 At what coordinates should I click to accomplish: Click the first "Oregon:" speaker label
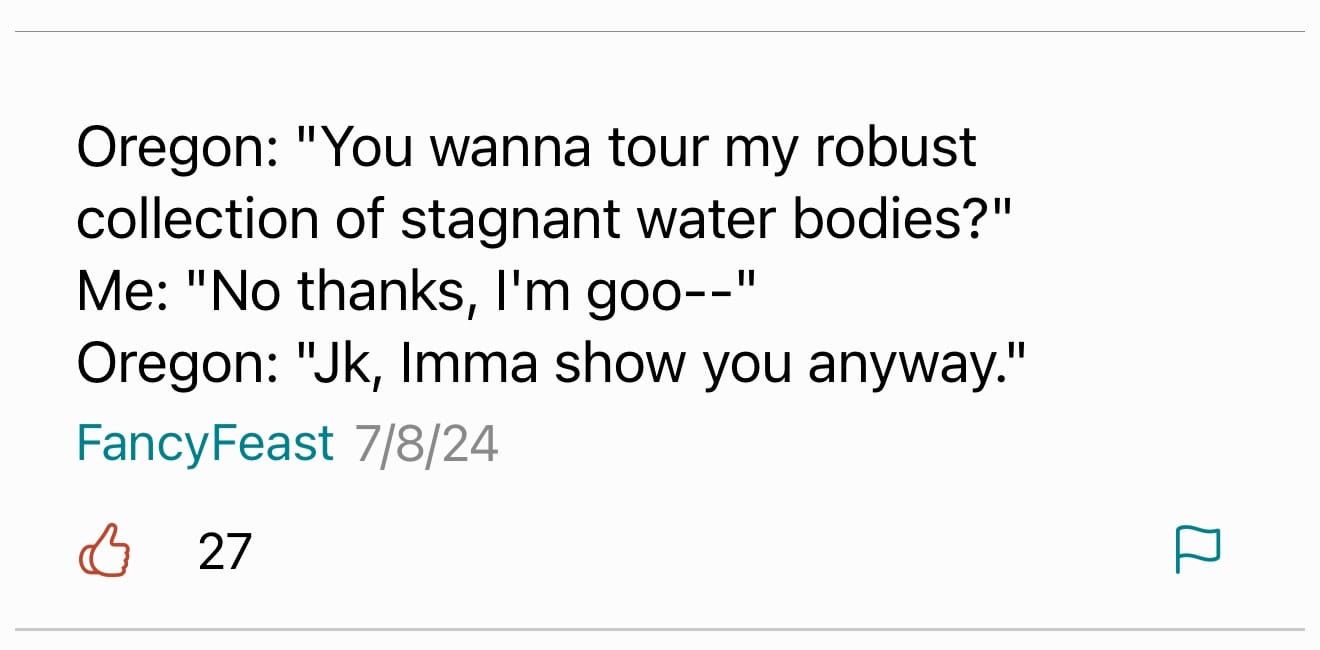(x=170, y=148)
